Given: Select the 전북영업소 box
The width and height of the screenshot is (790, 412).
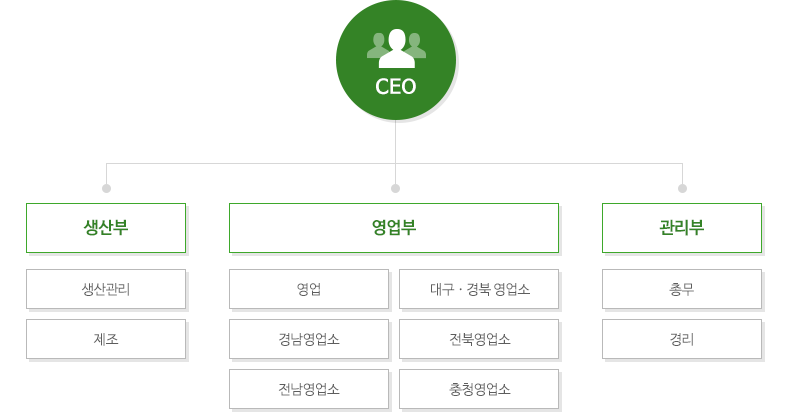Looking at the screenshot, I should pyautogui.click(x=479, y=339).
